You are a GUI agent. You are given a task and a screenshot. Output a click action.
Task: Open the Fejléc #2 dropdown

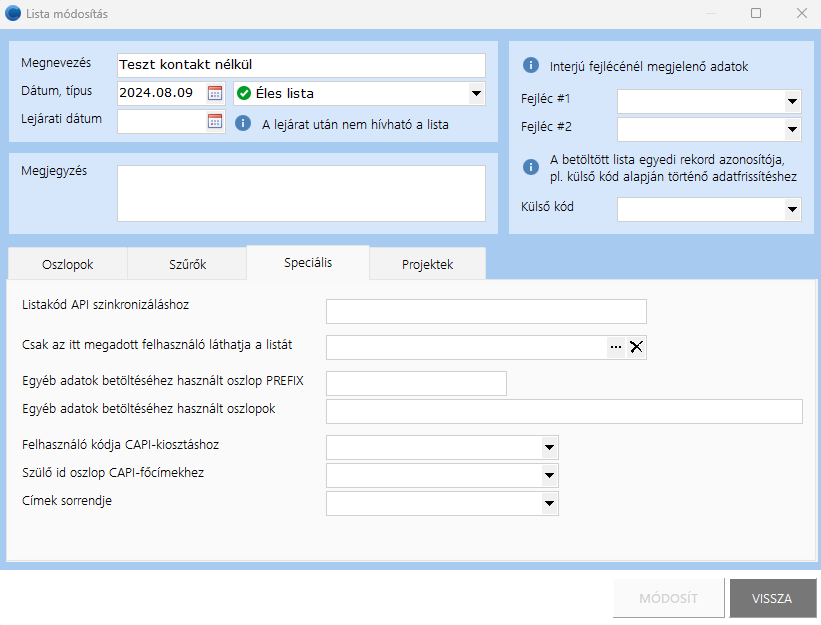point(792,129)
